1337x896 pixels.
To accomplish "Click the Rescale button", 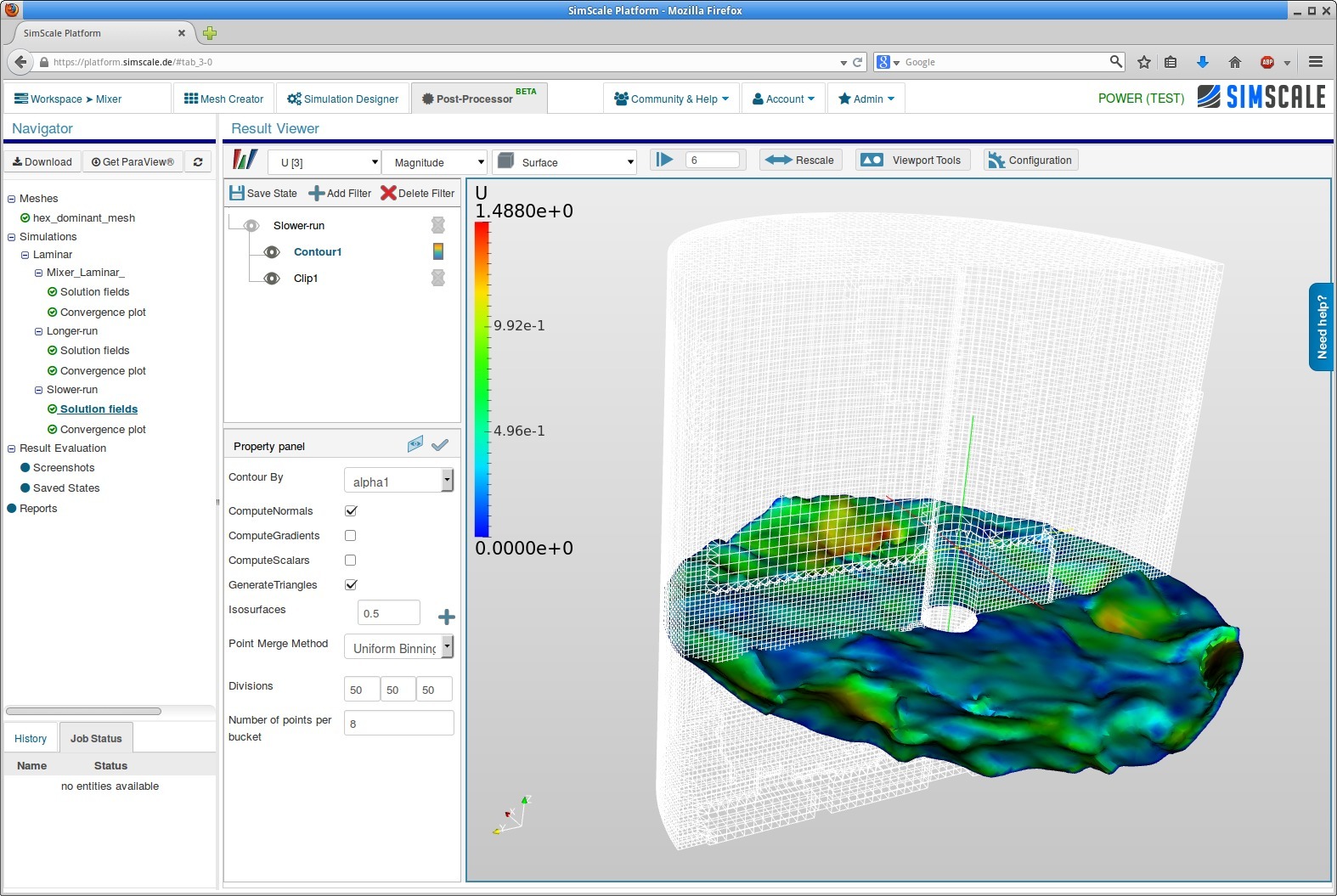I will (799, 160).
